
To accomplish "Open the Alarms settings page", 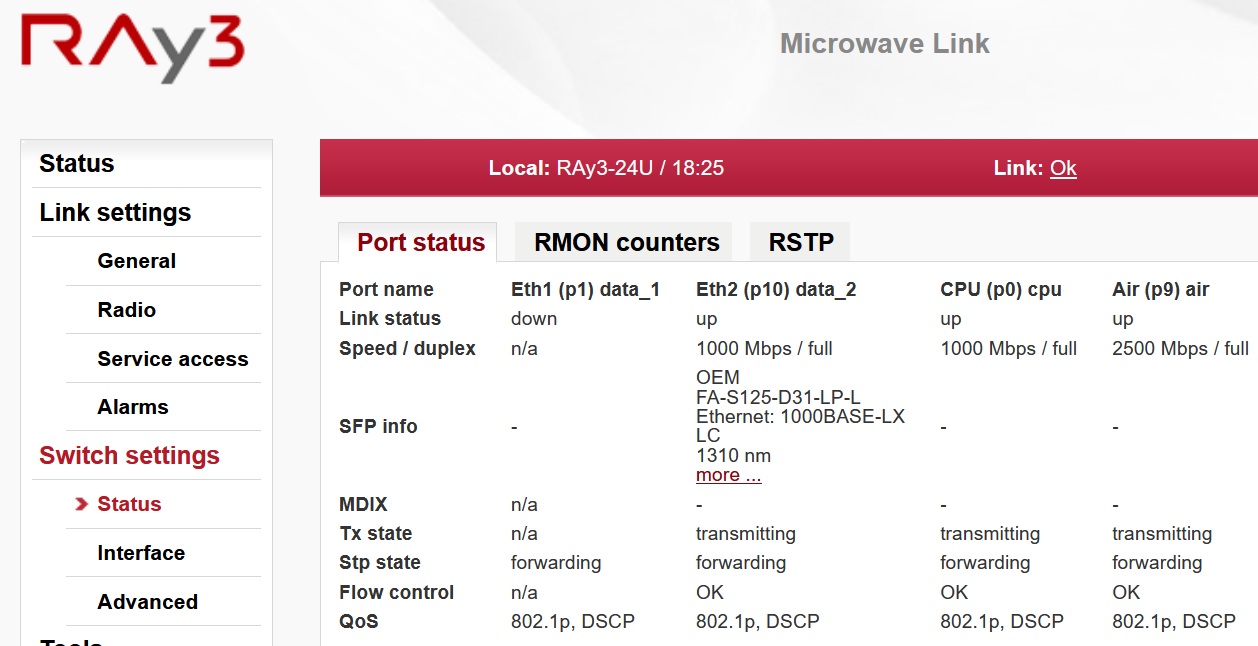I will click(133, 407).
